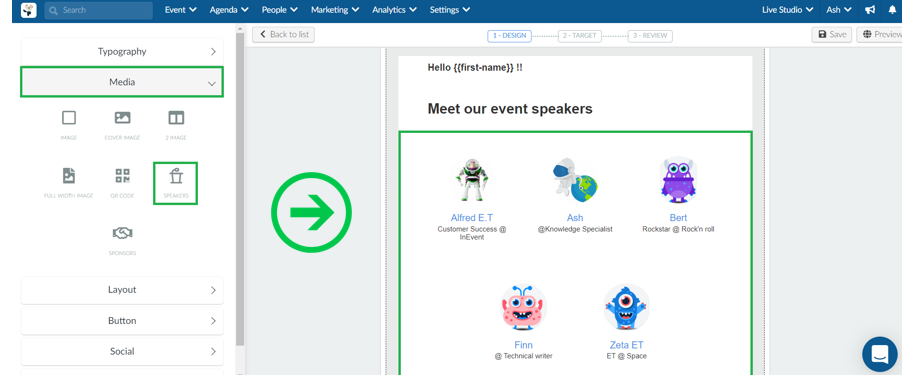Click the Preview button
The width and height of the screenshot is (902, 375).
point(880,35)
